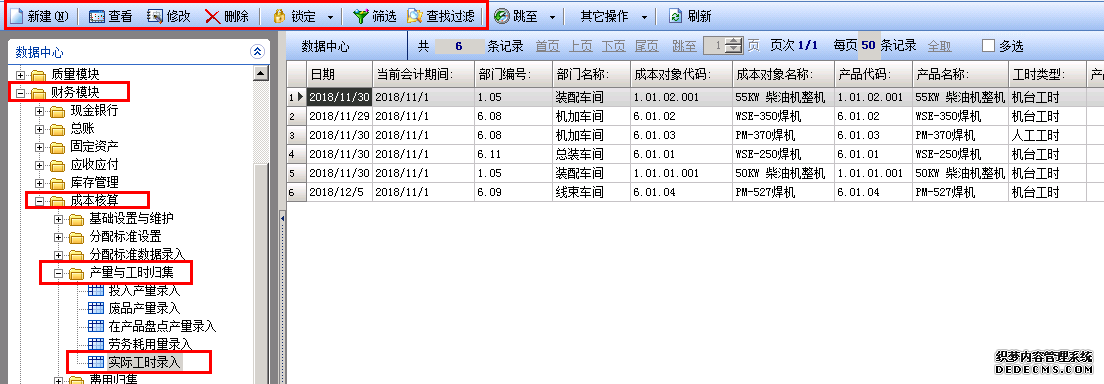Screen dimensions: 1104x384
Task: Click the 筛选 filter funnel icon
Action: (x=360, y=16)
